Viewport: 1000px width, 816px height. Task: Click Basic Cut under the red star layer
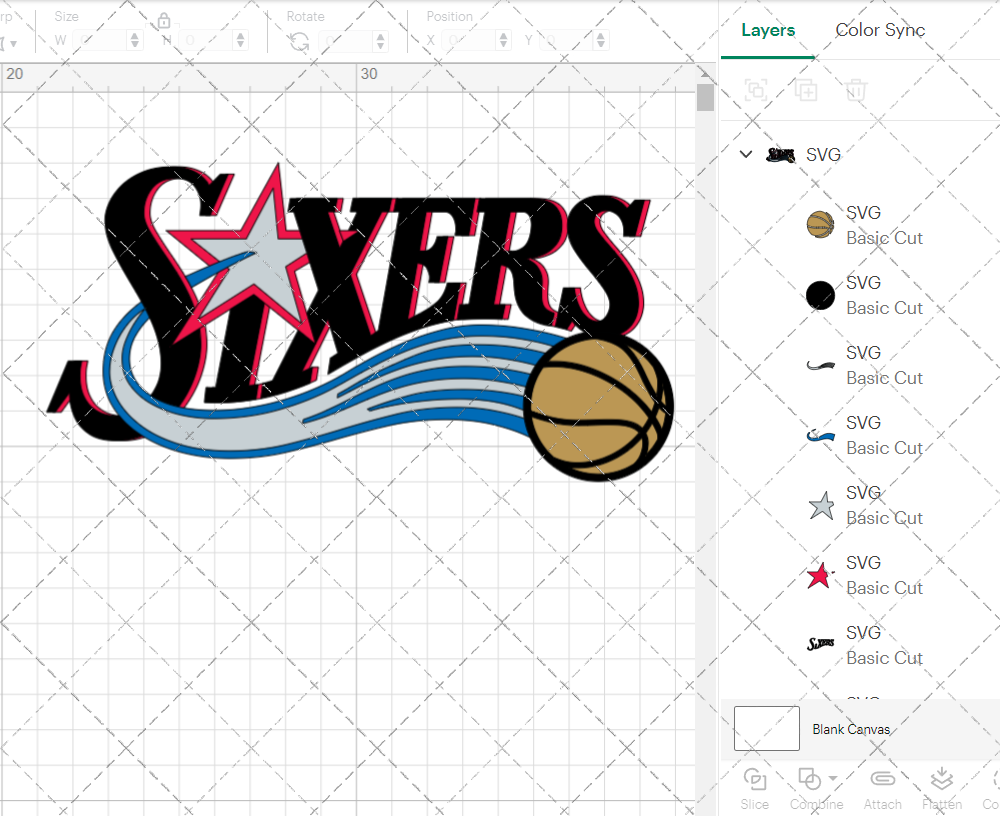click(884, 588)
